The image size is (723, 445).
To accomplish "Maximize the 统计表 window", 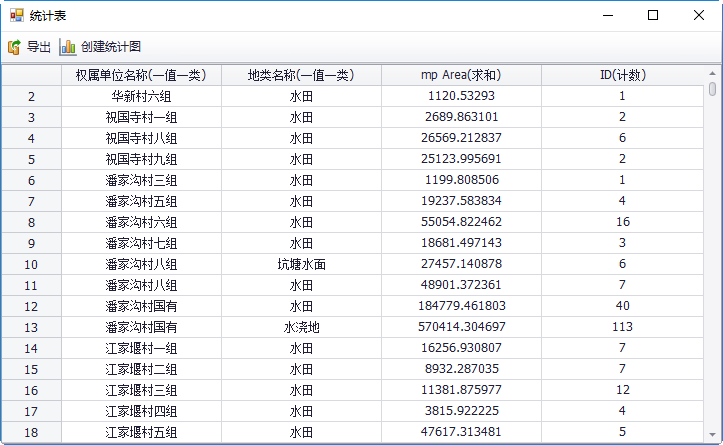I will click(653, 15).
